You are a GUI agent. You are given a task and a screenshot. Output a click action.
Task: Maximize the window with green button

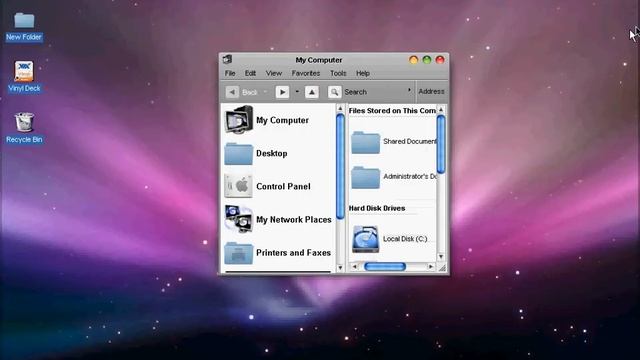[x=427, y=60]
